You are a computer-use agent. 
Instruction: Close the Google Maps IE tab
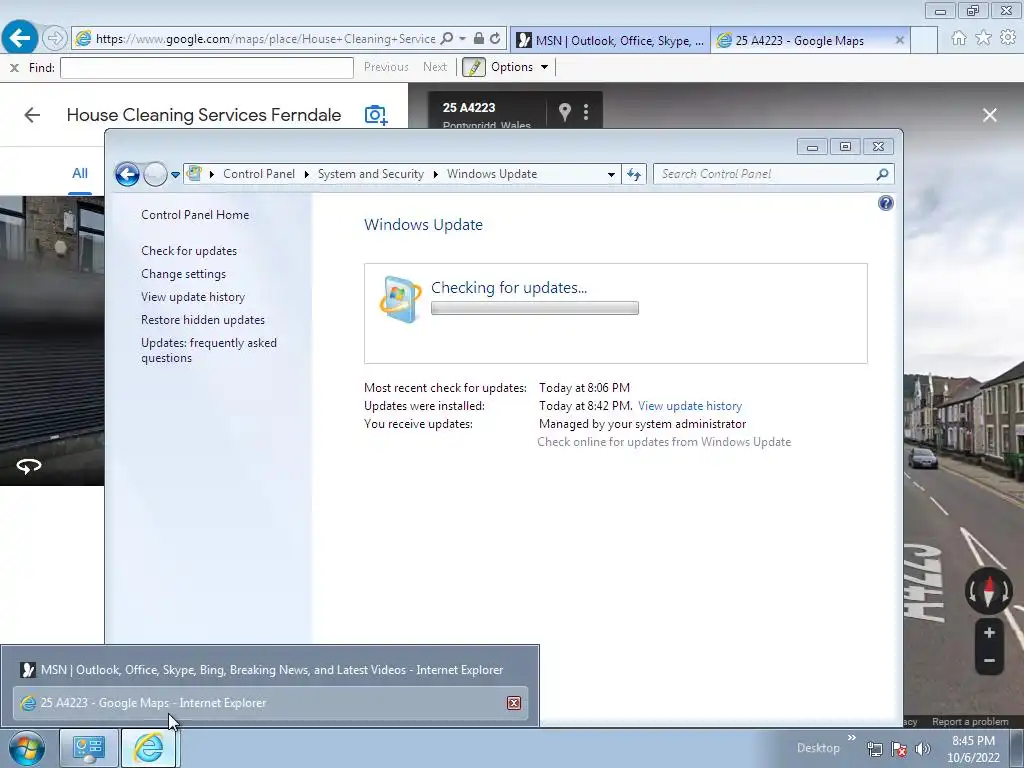[x=899, y=40]
